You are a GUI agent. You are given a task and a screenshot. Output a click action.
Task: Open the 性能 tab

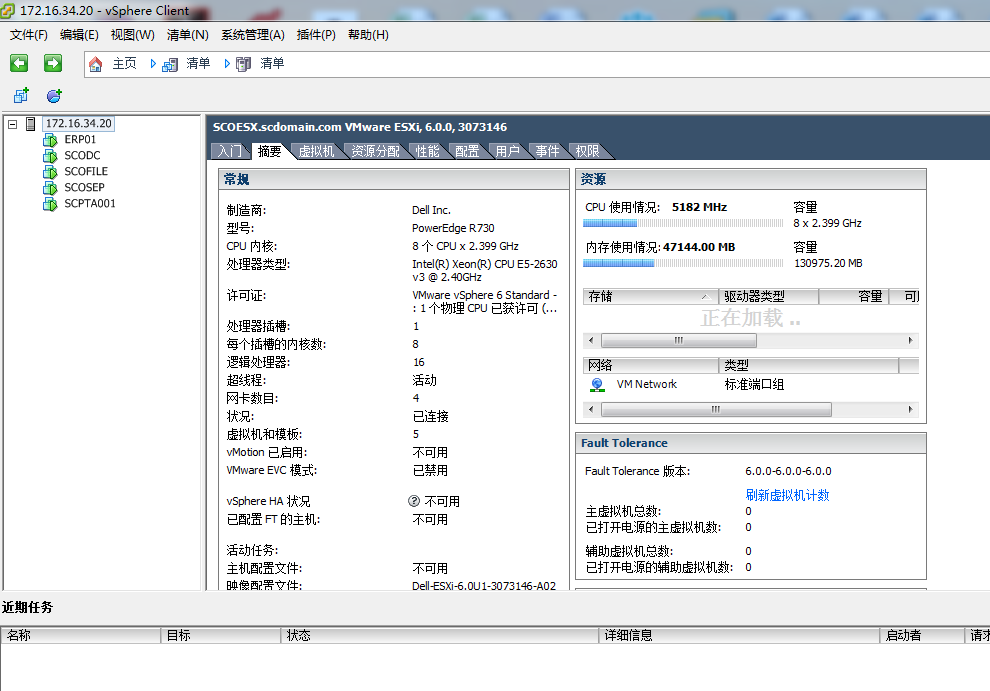[427, 151]
